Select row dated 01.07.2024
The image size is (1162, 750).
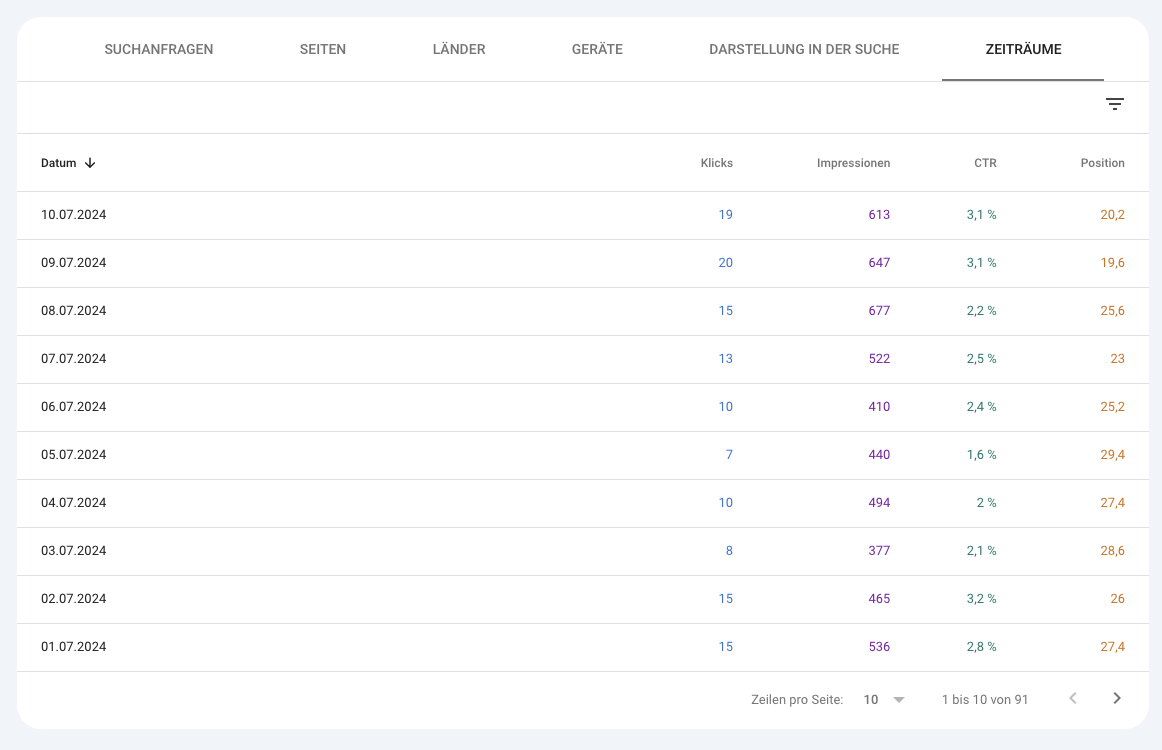[582, 647]
